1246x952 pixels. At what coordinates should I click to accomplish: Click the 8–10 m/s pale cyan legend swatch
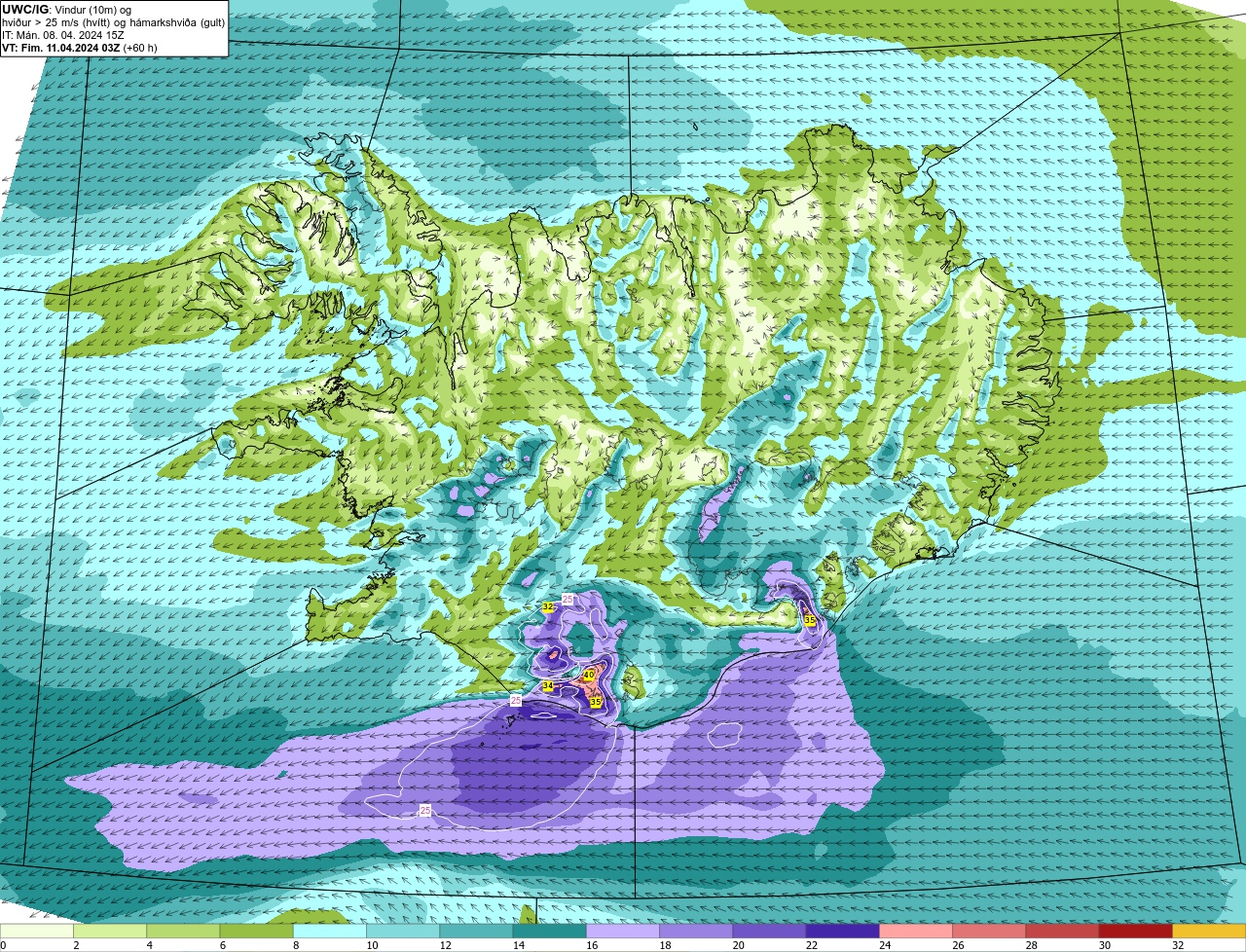click(x=330, y=932)
